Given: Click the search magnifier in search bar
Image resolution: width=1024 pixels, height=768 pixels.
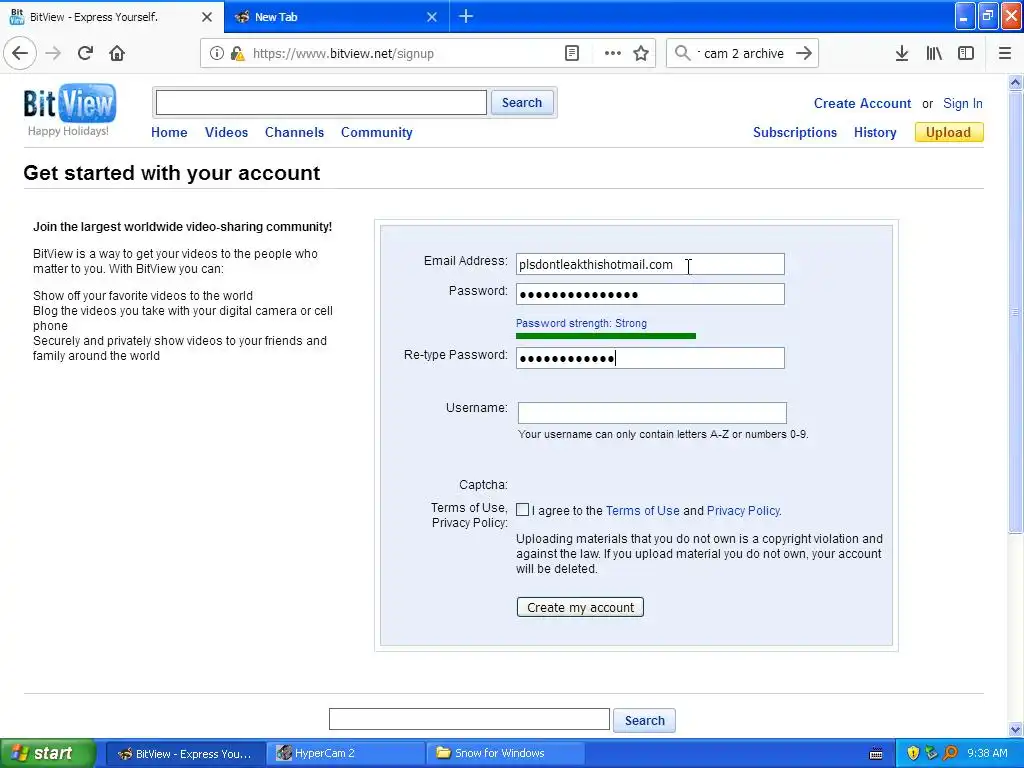Looking at the screenshot, I should click(x=682, y=53).
